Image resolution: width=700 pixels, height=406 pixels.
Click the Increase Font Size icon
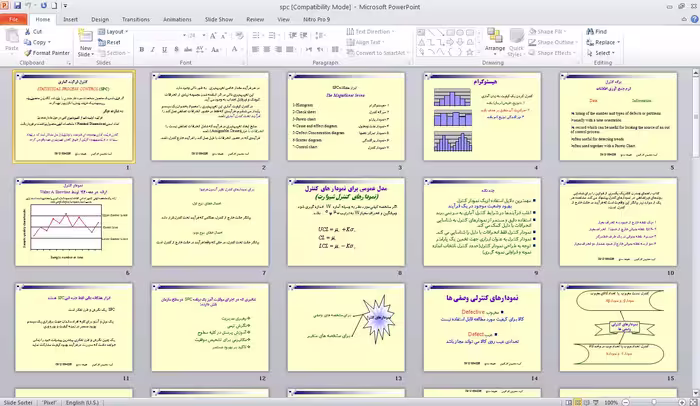coord(213,35)
